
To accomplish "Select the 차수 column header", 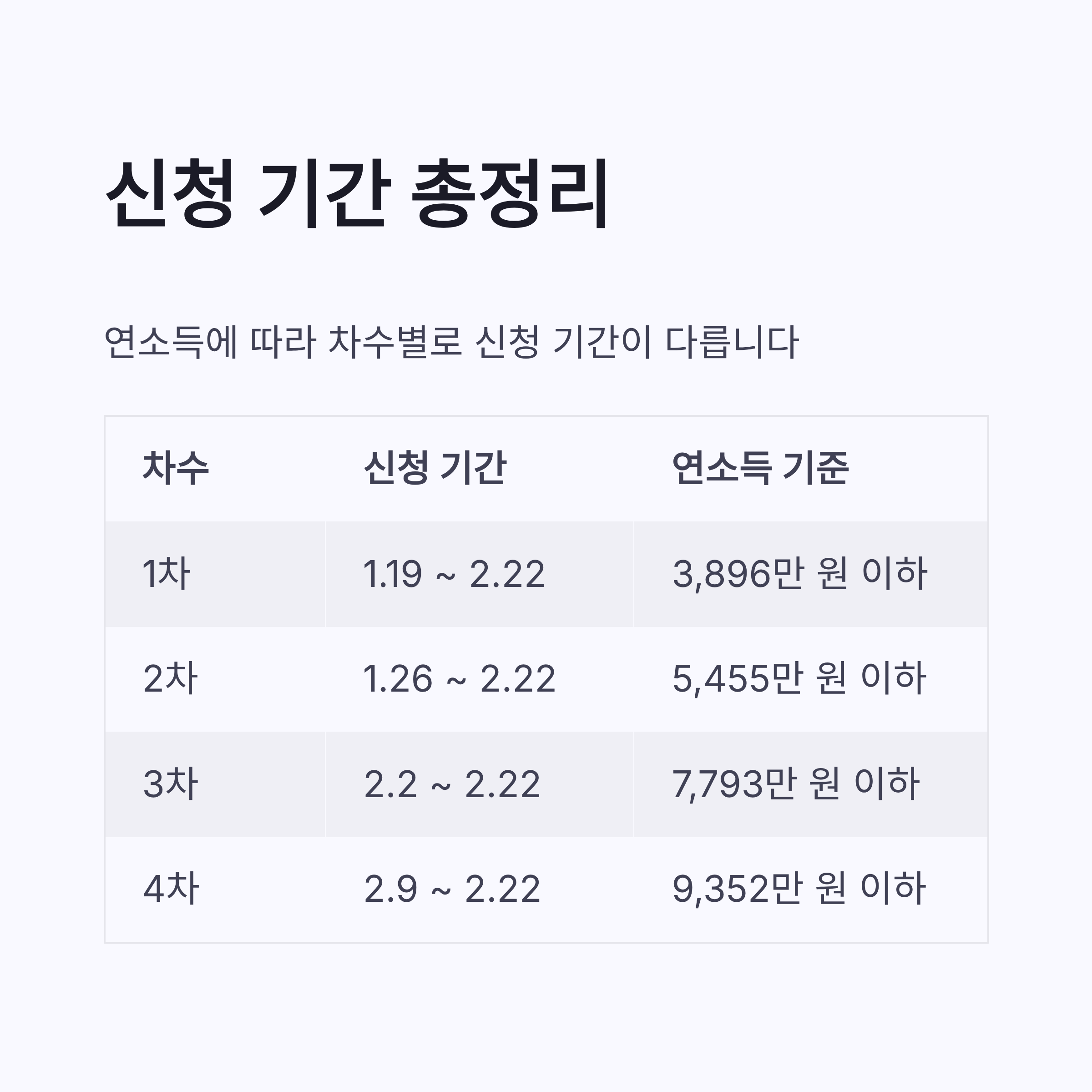I will coord(176,468).
